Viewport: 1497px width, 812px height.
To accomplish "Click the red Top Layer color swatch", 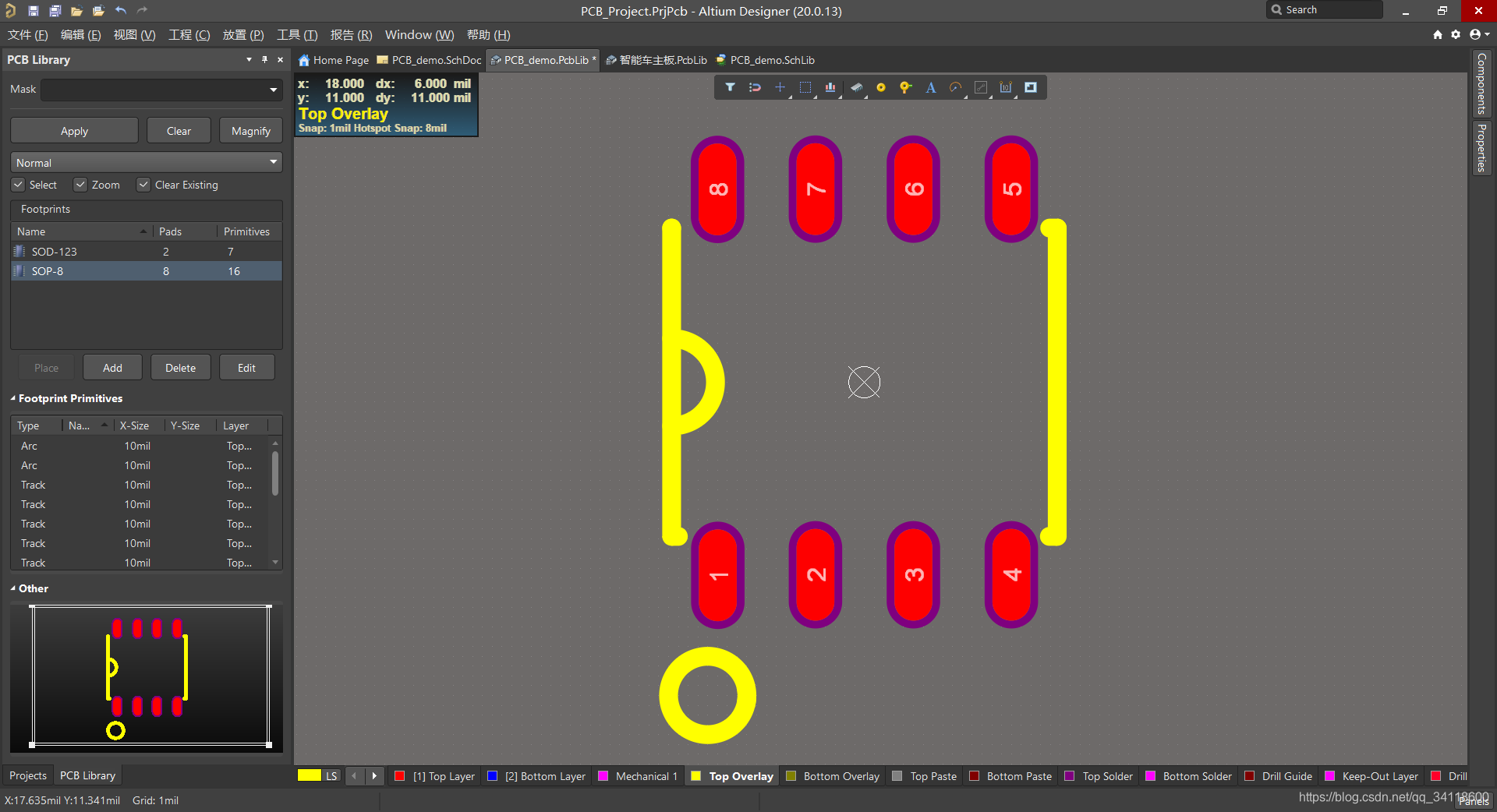I will [x=399, y=776].
